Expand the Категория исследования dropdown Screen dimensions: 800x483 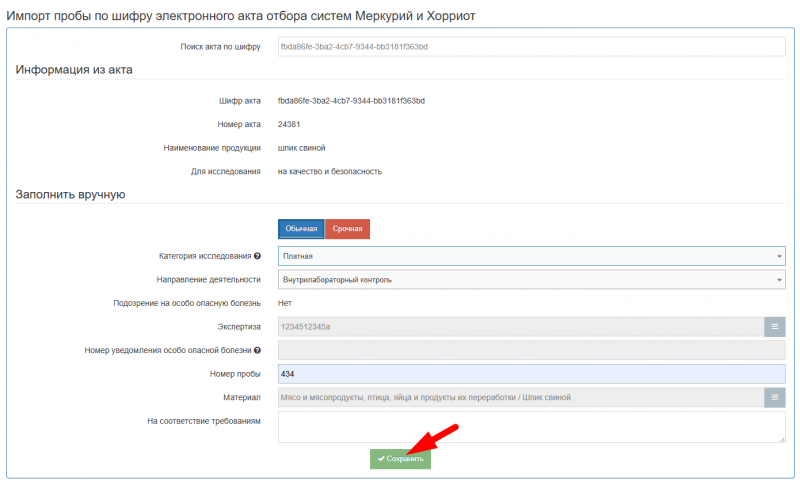click(530, 256)
